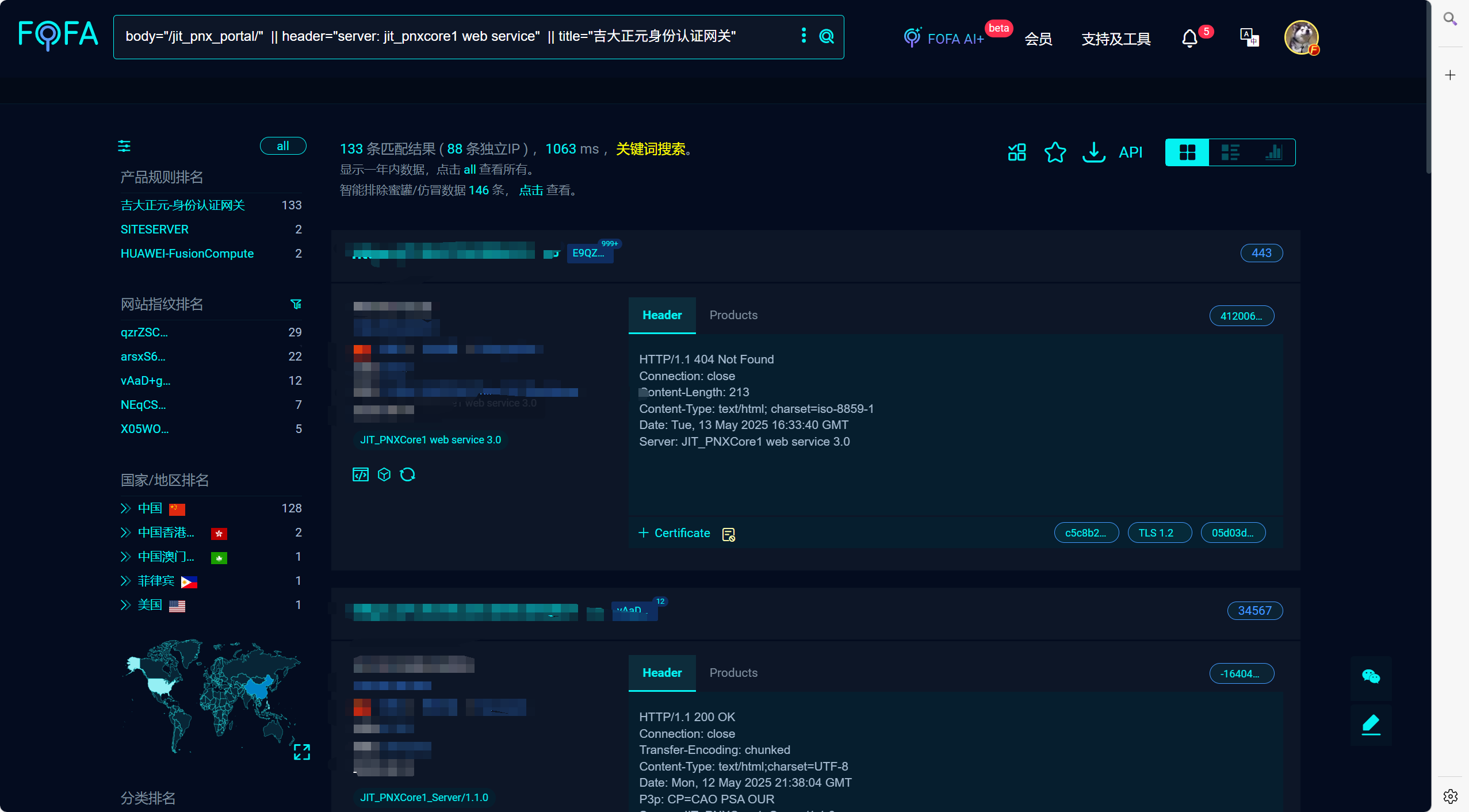Open the notifications bell
1469x812 pixels.
[1189, 39]
